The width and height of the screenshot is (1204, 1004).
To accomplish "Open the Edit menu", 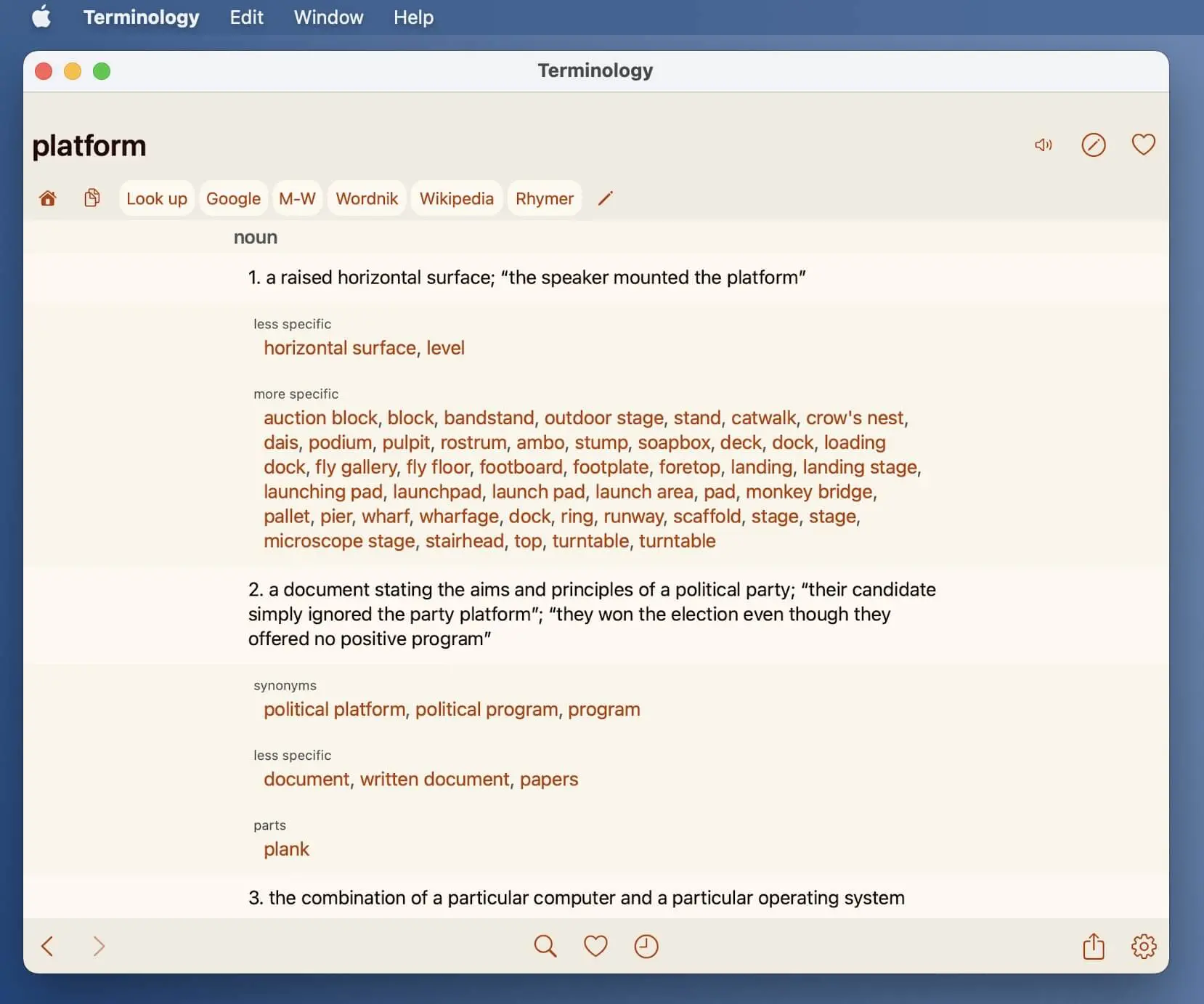I will (x=246, y=17).
